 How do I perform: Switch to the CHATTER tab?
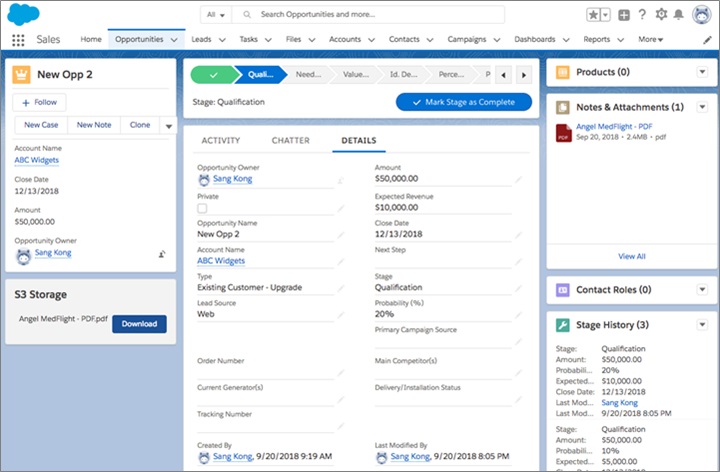[x=291, y=140]
